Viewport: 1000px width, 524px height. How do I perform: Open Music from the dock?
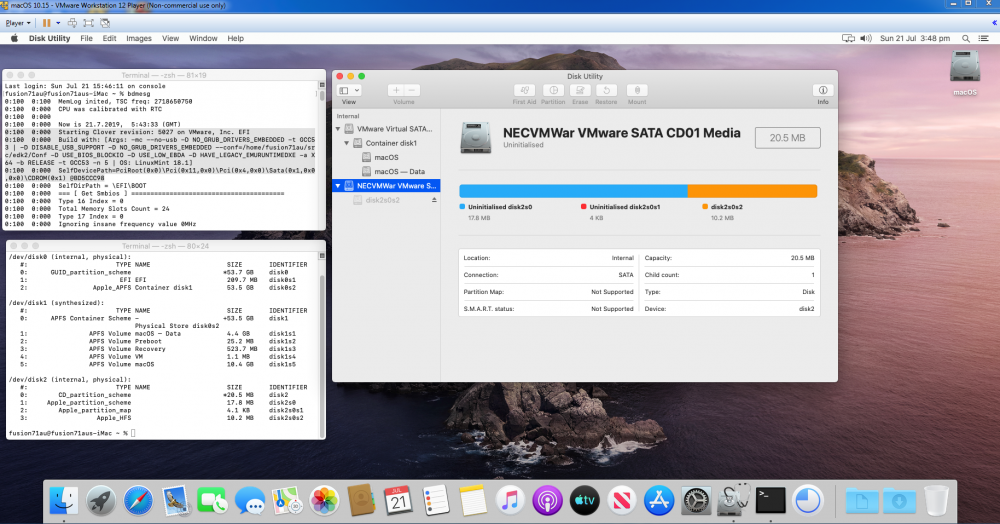pos(510,501)
